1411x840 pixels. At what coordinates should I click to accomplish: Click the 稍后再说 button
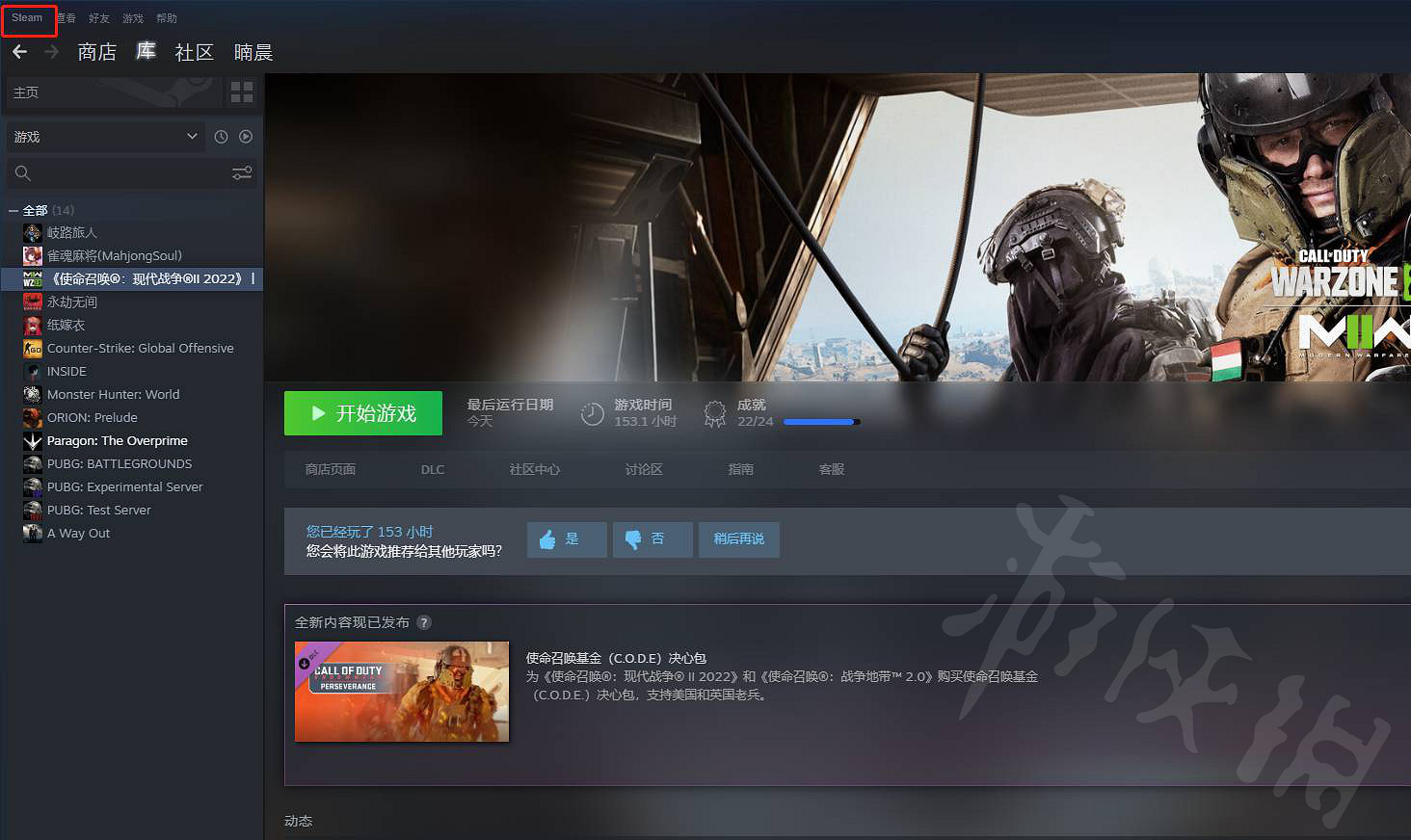click(x=738, y=539)
